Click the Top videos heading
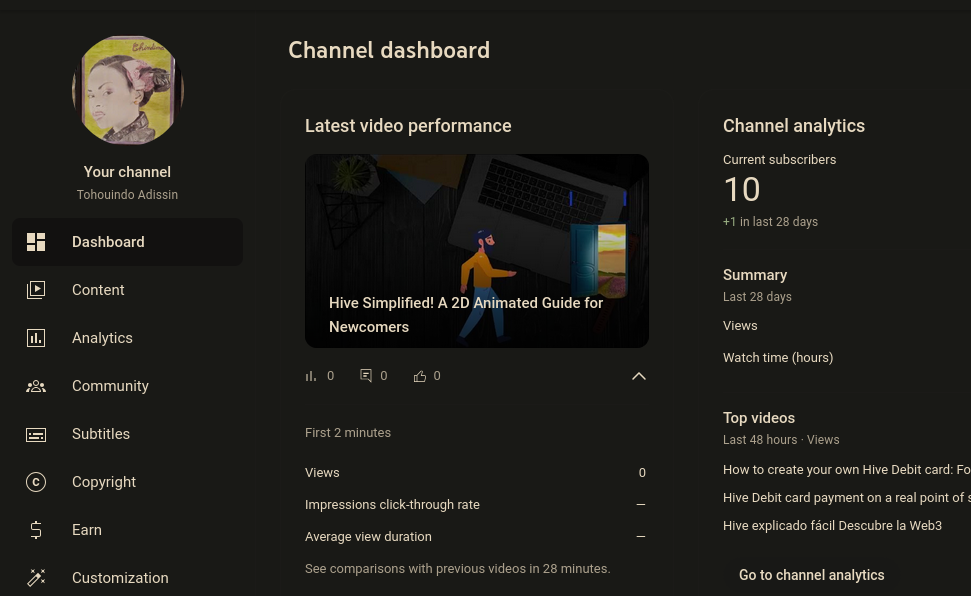Viewport: 971px width, 596px height. pos(759,418)
